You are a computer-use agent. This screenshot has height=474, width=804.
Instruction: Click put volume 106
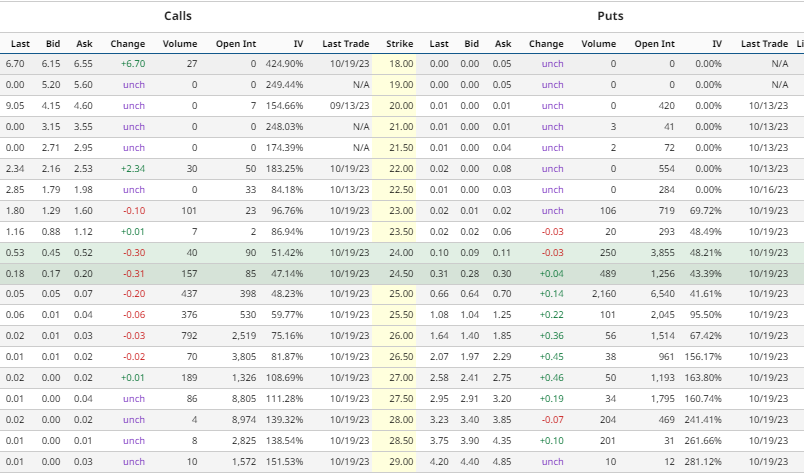pos(608,211)
